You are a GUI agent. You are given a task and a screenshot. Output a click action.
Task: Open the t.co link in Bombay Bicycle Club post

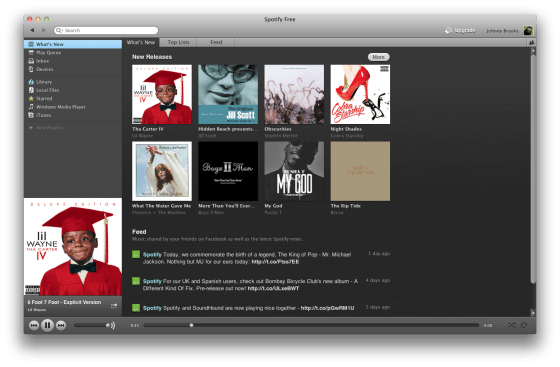point(273,288)
